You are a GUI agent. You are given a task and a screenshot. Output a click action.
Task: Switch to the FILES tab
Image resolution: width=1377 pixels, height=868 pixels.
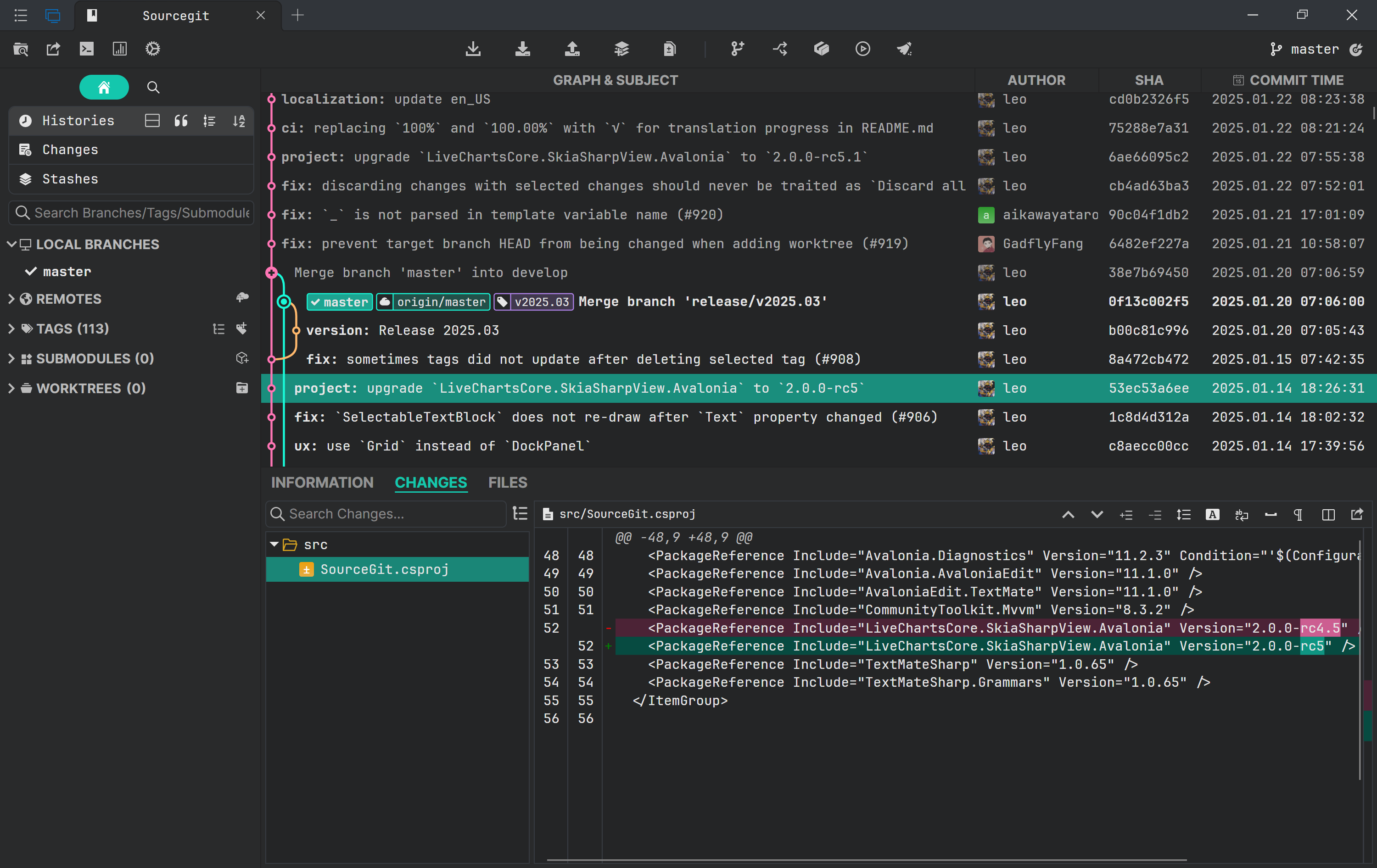tap(507, 482)
